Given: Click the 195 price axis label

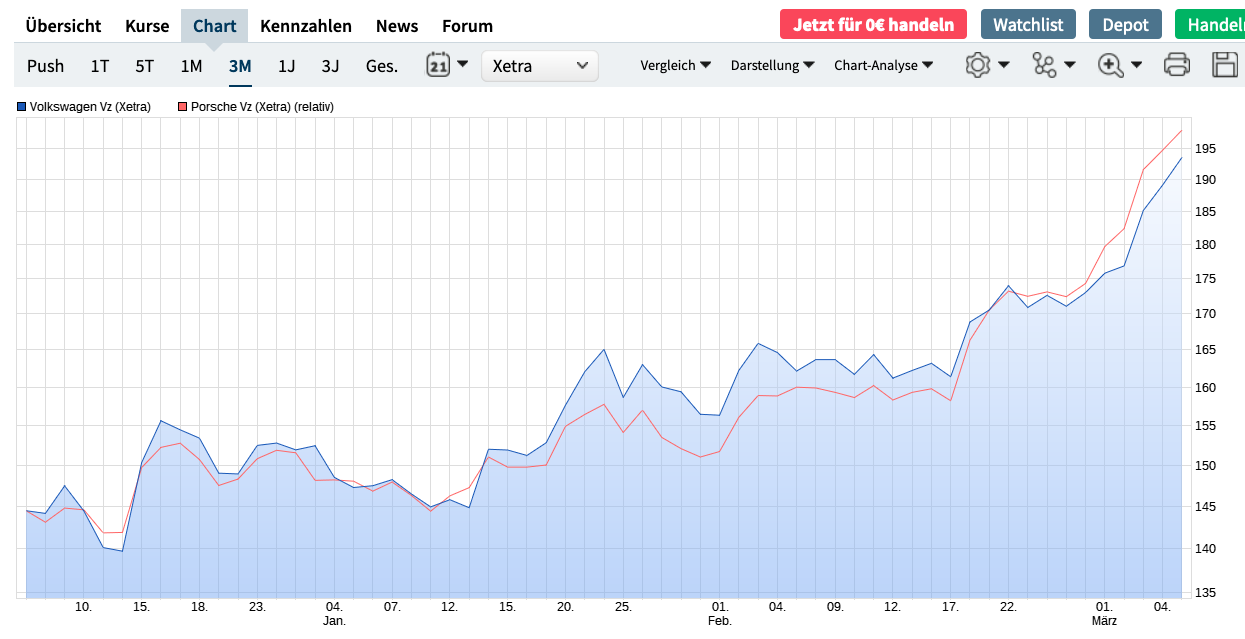Looking at the screenshot, I should (x=1204, y=149).
